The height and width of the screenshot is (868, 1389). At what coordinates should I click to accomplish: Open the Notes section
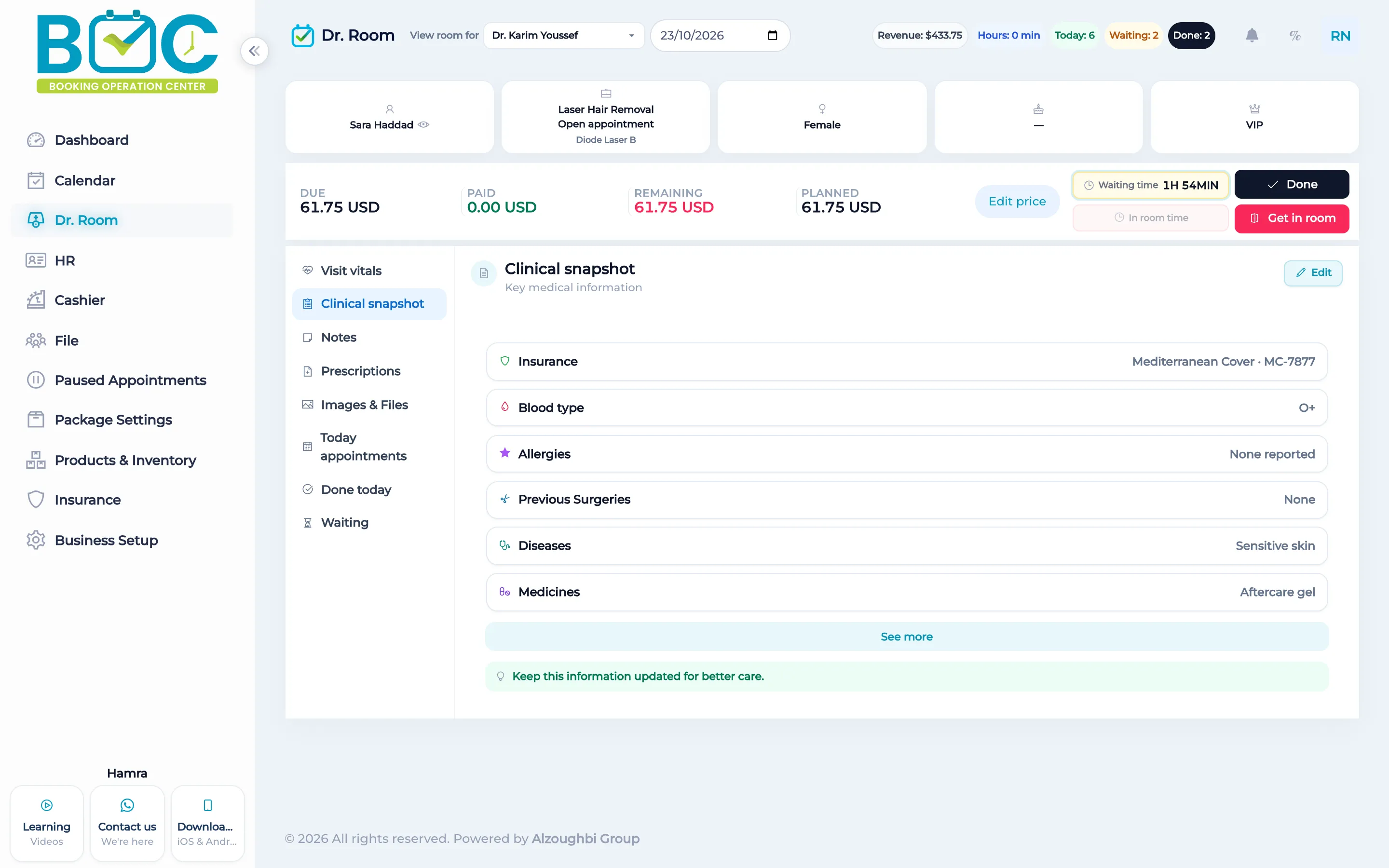coord(369,338)
